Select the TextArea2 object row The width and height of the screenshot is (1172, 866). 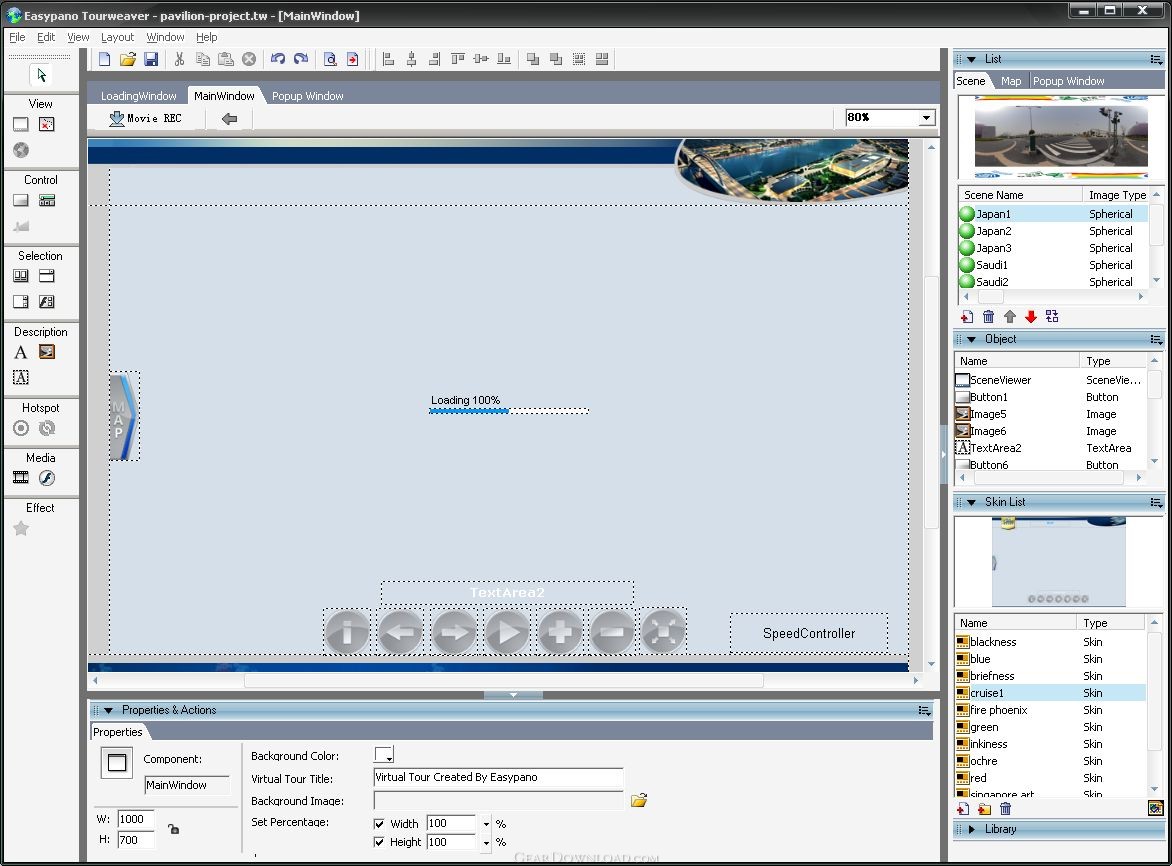coord(1049,448)
